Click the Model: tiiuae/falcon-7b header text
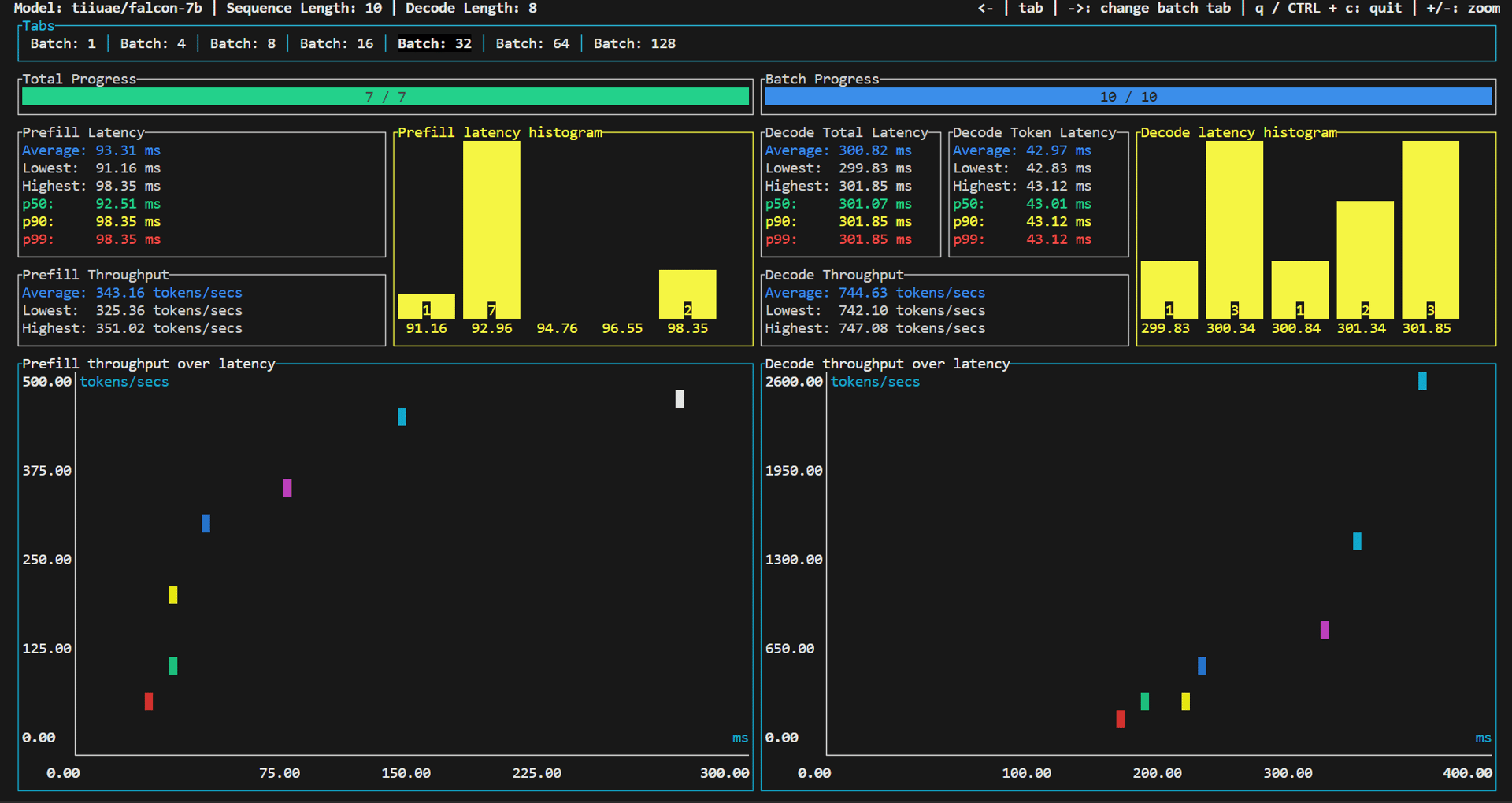1512x803 pixels. click(108, 9)
